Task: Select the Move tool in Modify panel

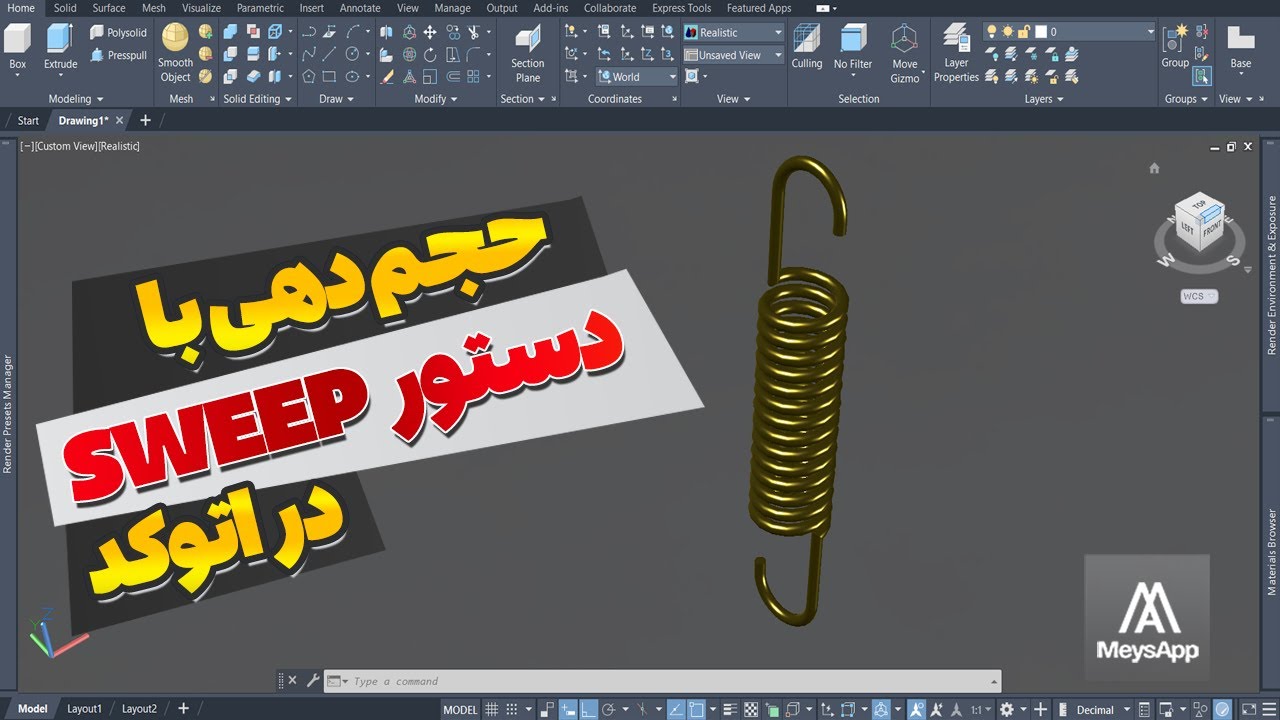Action: [430, 32]
